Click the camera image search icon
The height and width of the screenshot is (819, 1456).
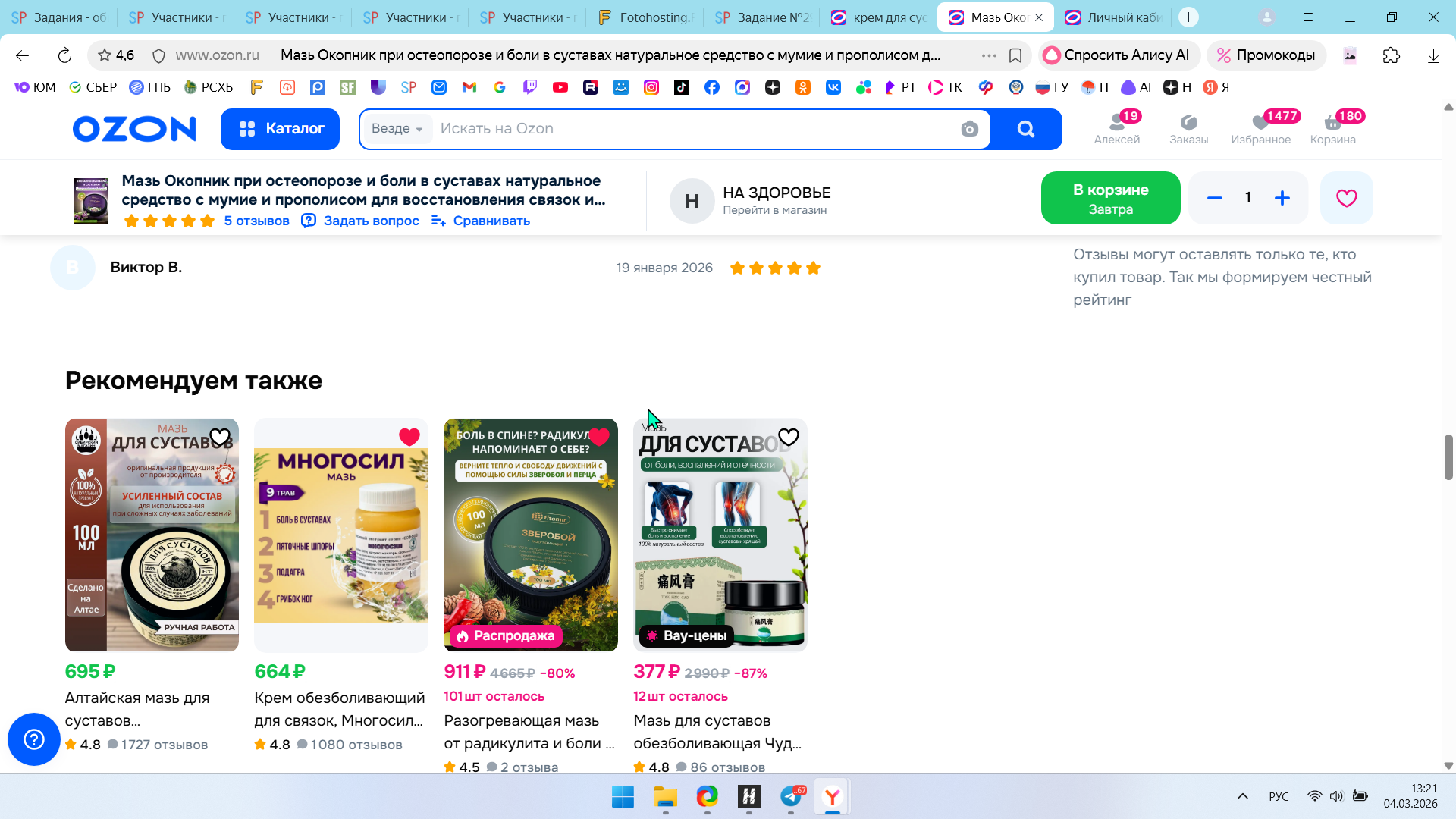[x=969, y=129]
